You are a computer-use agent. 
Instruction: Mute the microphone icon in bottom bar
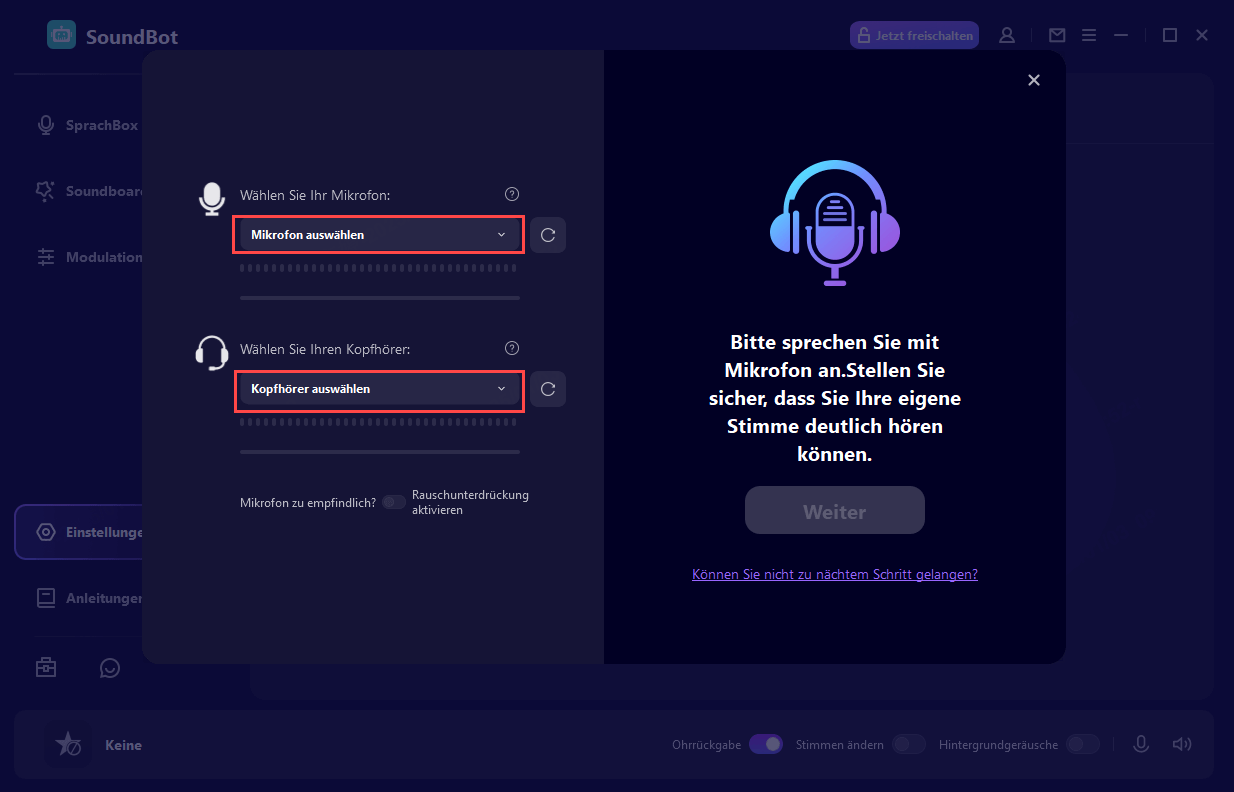[1140, 744]
